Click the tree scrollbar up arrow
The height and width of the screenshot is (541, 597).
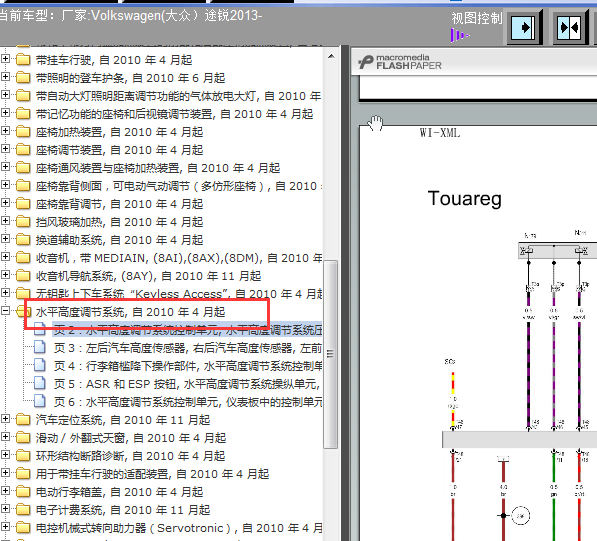pyautogui.click(x=331, y=56)
